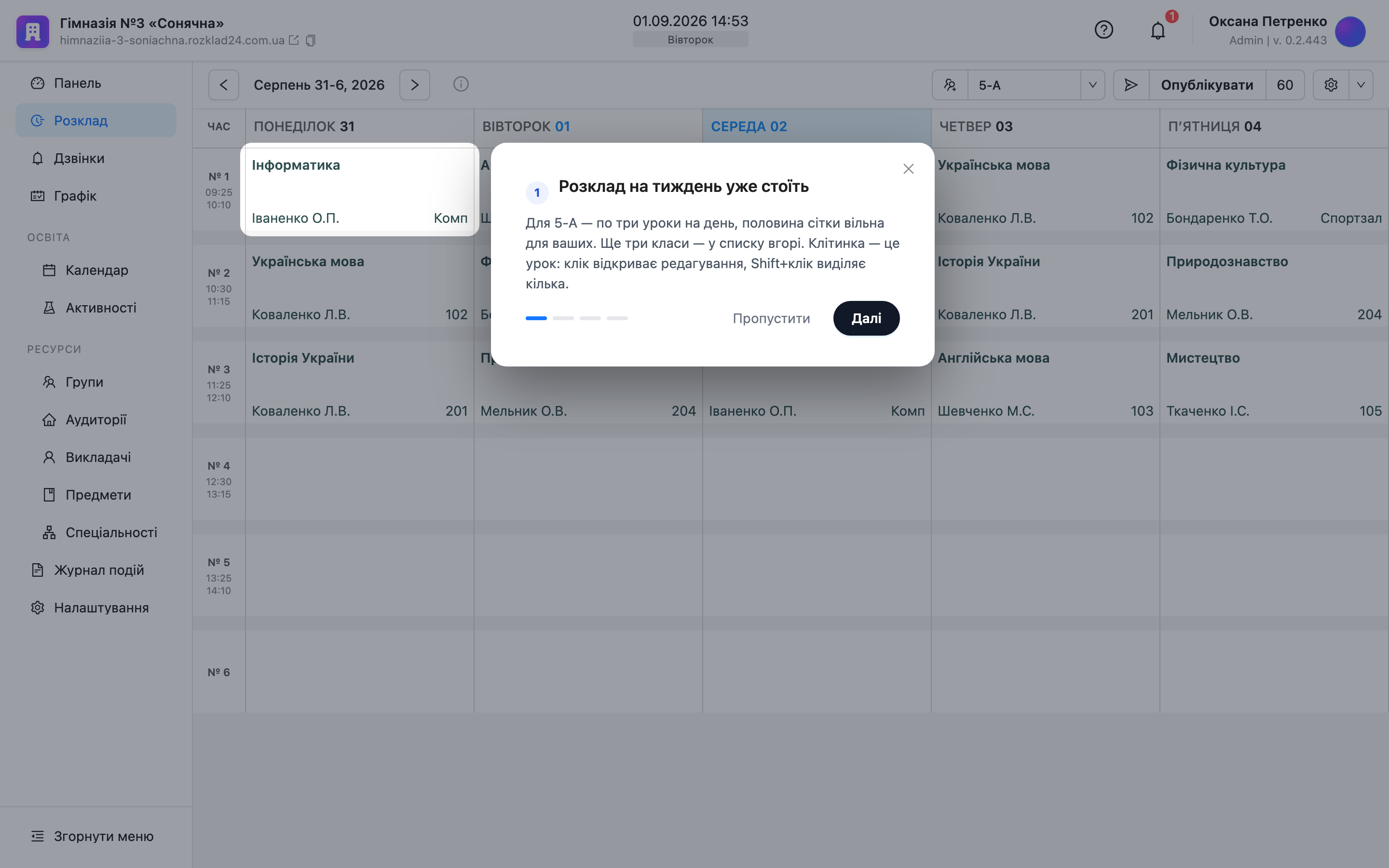
Task: Expand the chevron next to settings gear
Action: click(1361, 85)
